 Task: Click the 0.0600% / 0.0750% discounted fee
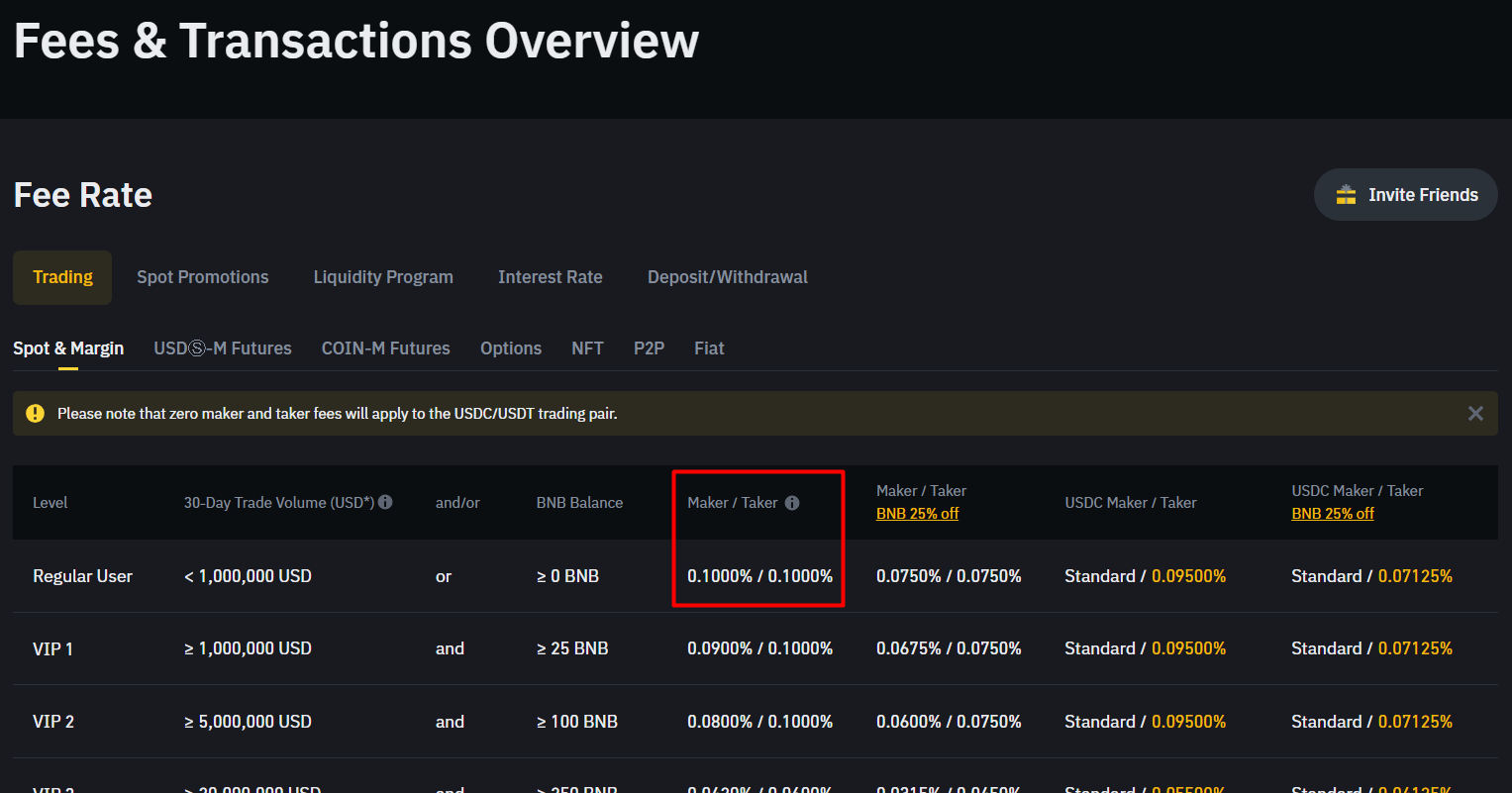point(949,722)
